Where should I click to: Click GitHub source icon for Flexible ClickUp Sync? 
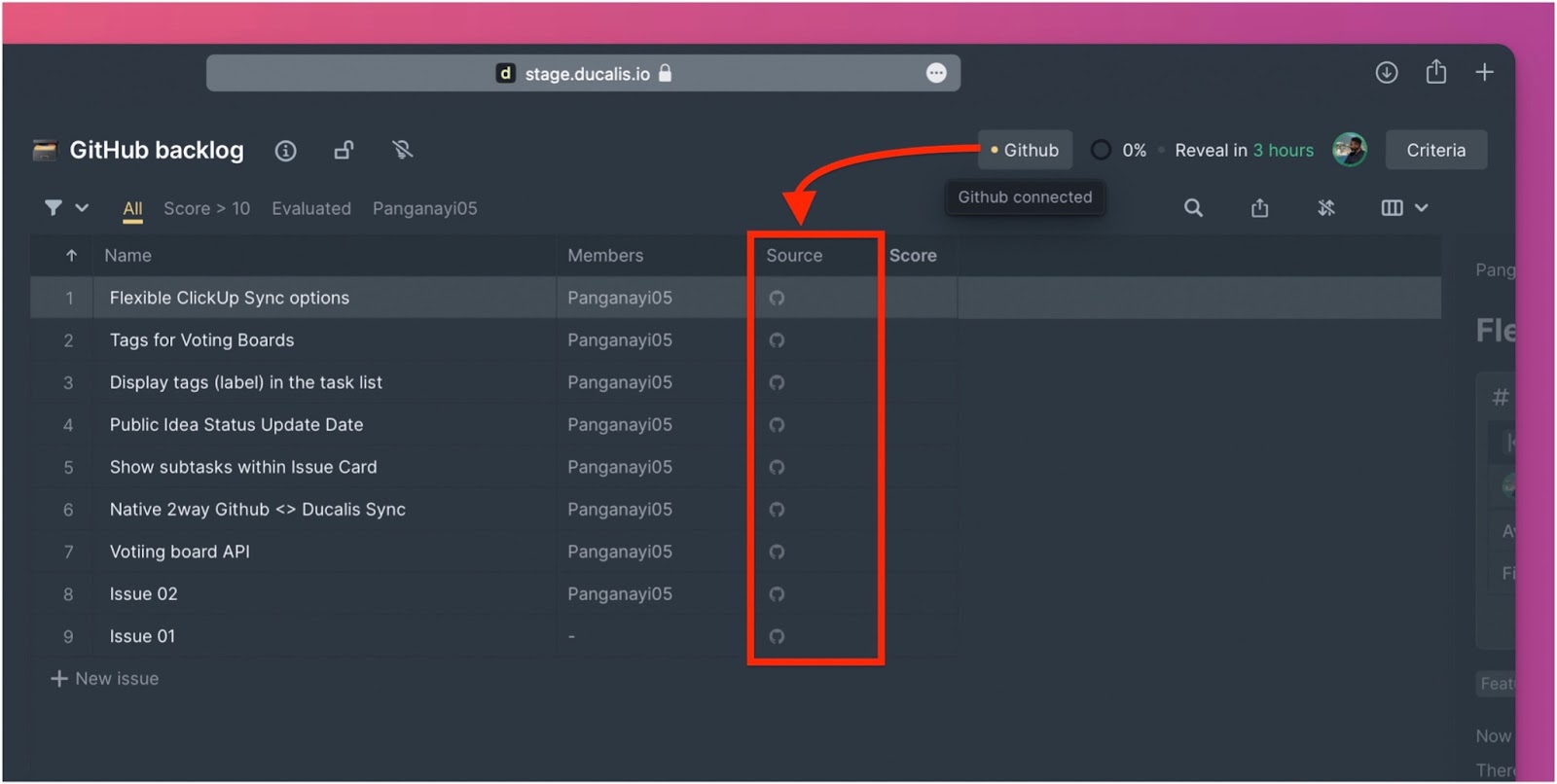[777, 298]
